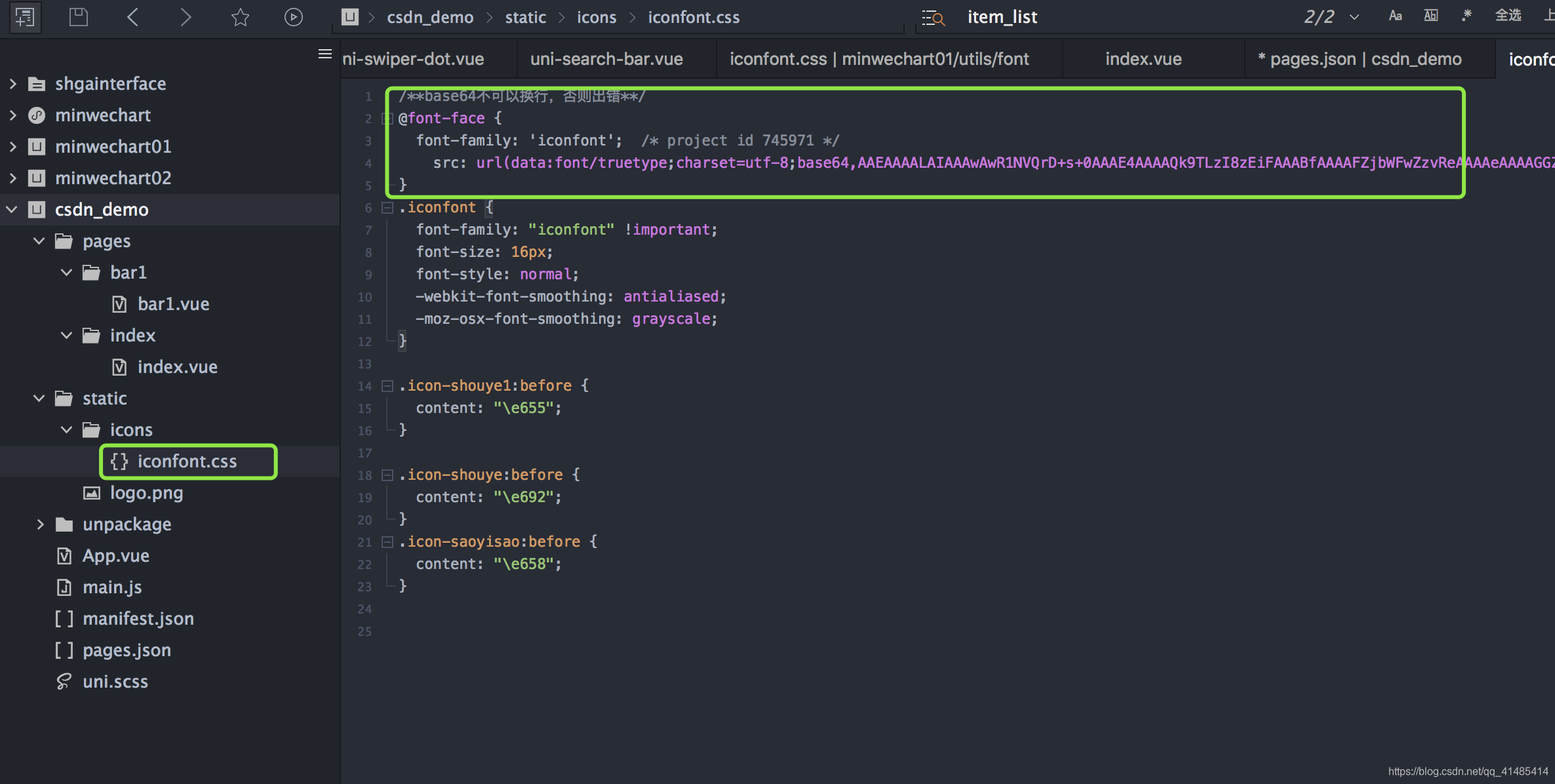Toggle regex search option
Viewport: 1555px width, 784px height.
[1466, 16]
